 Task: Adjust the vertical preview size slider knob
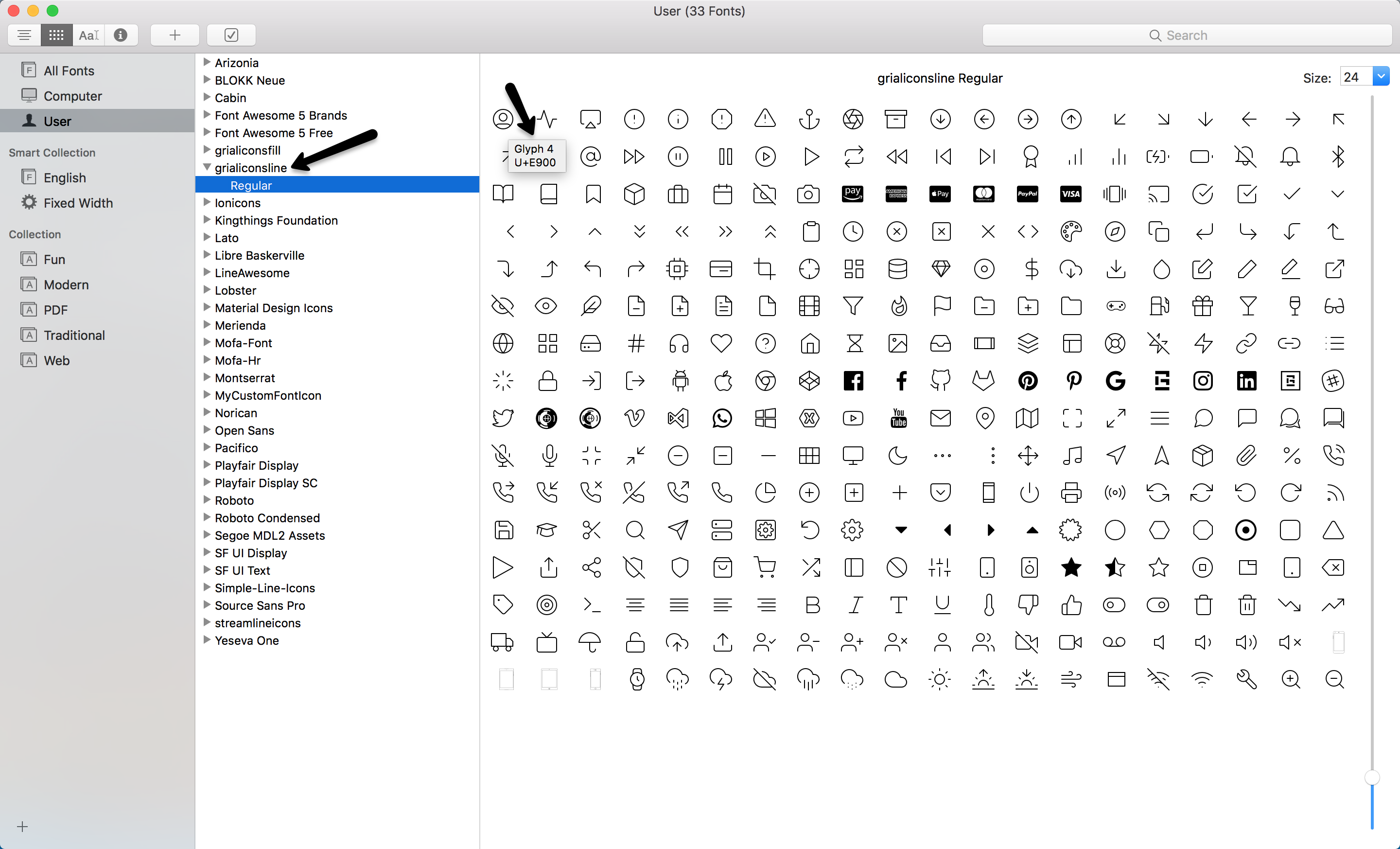coord(1372,777)
